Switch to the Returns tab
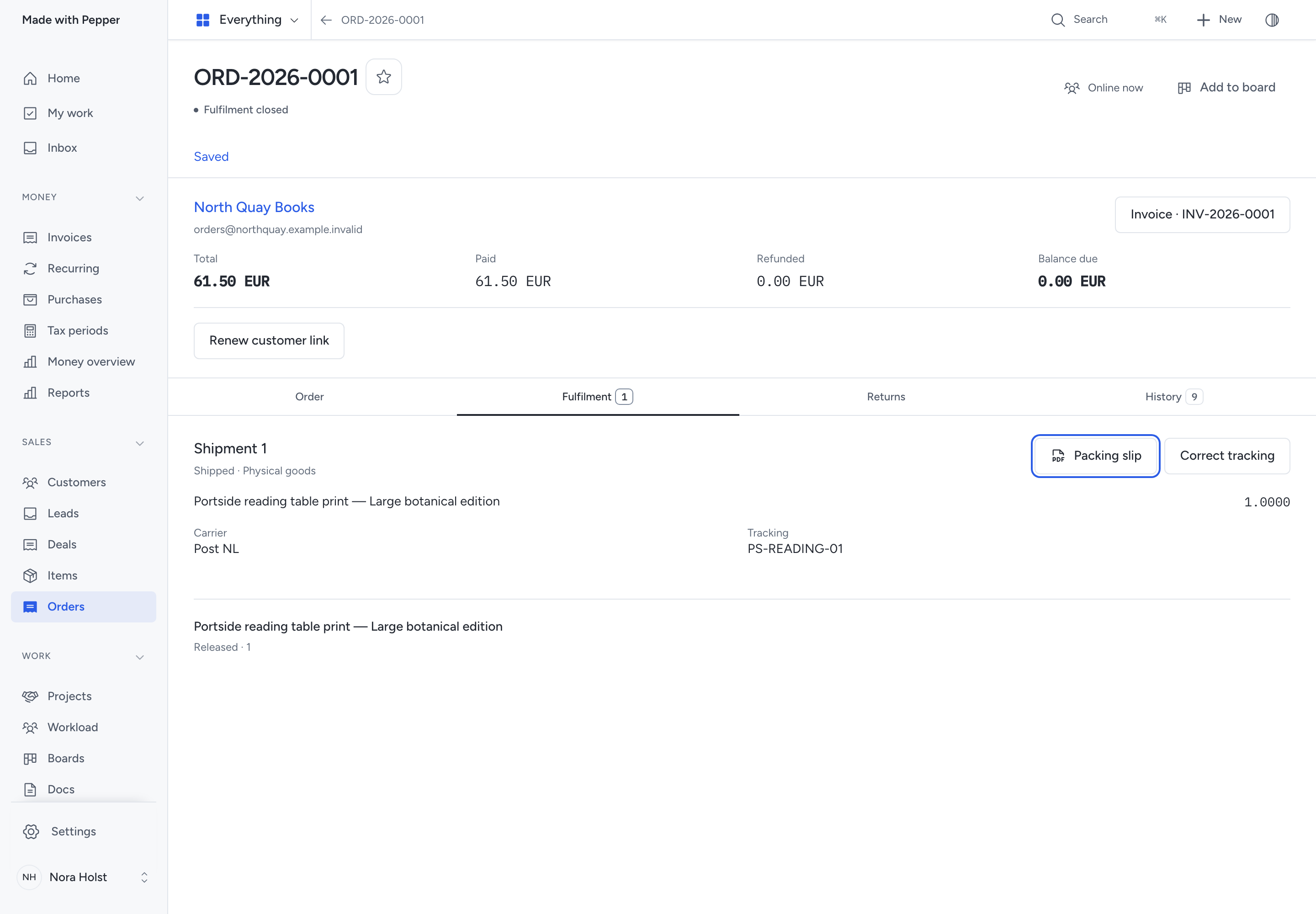The height and width of the screenshot is (914, 1316). click(886, 397)
